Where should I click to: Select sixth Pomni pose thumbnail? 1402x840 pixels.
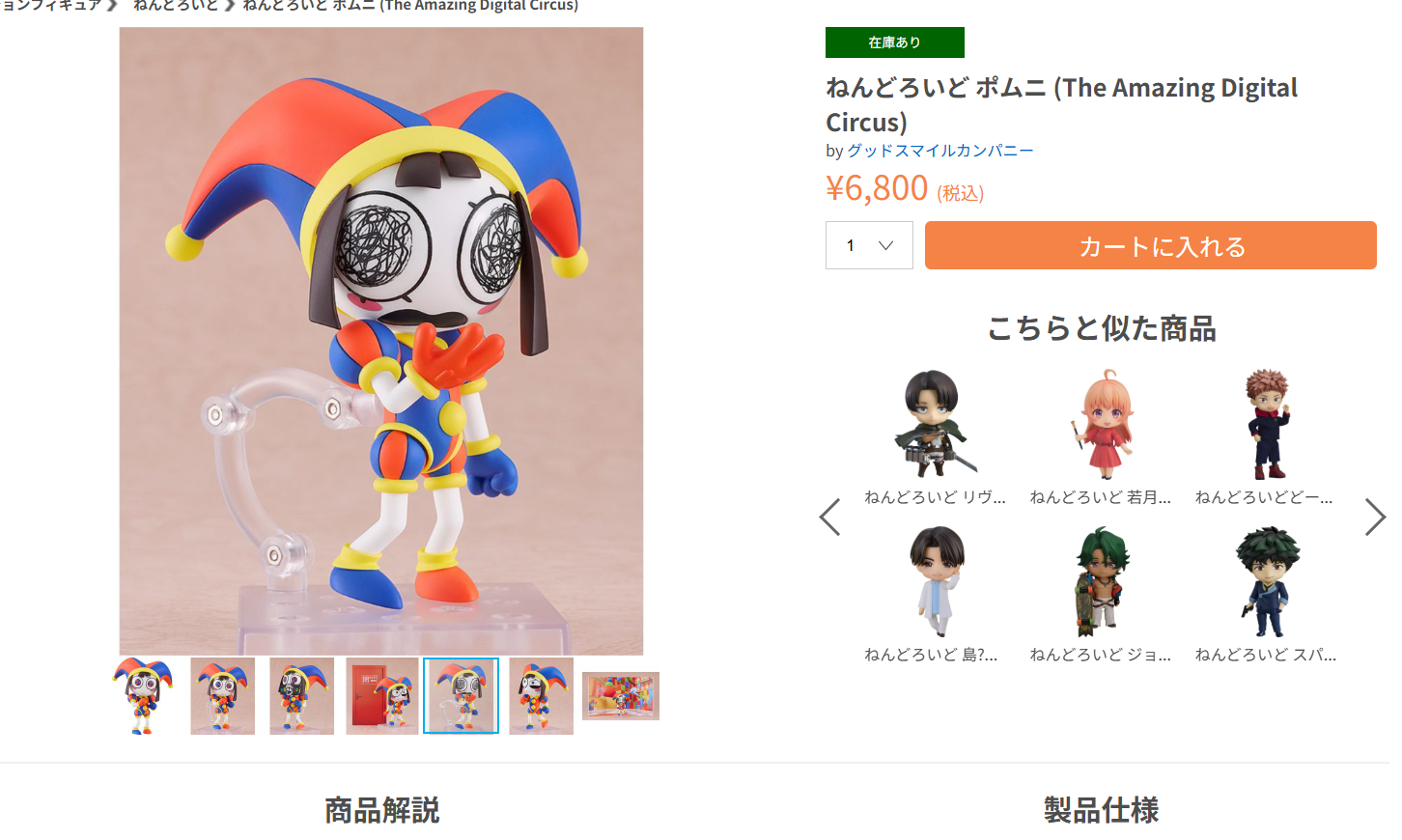coord(541,696)
